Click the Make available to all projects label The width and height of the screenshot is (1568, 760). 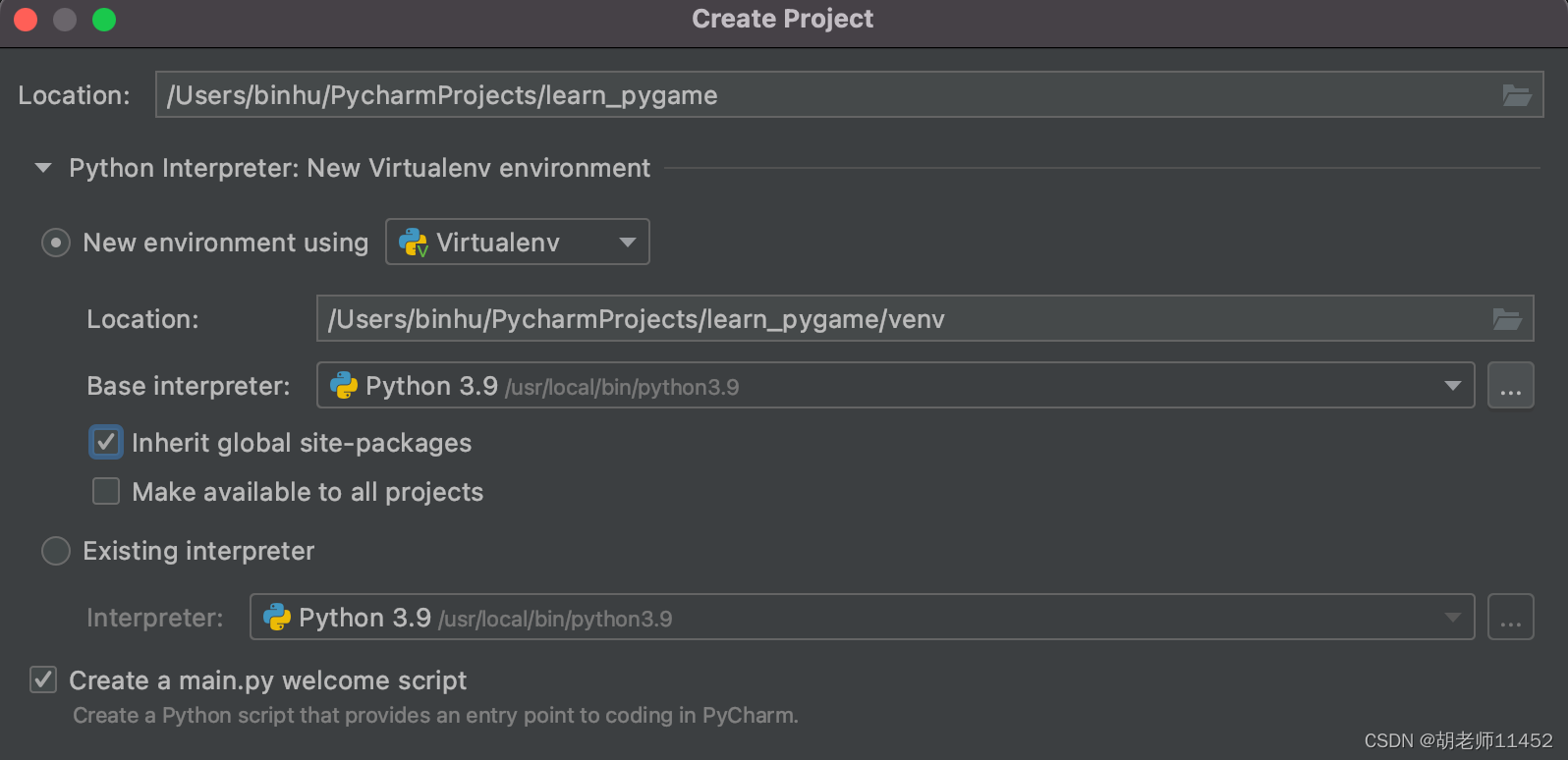pyautogui.click(x=308, y=492)
